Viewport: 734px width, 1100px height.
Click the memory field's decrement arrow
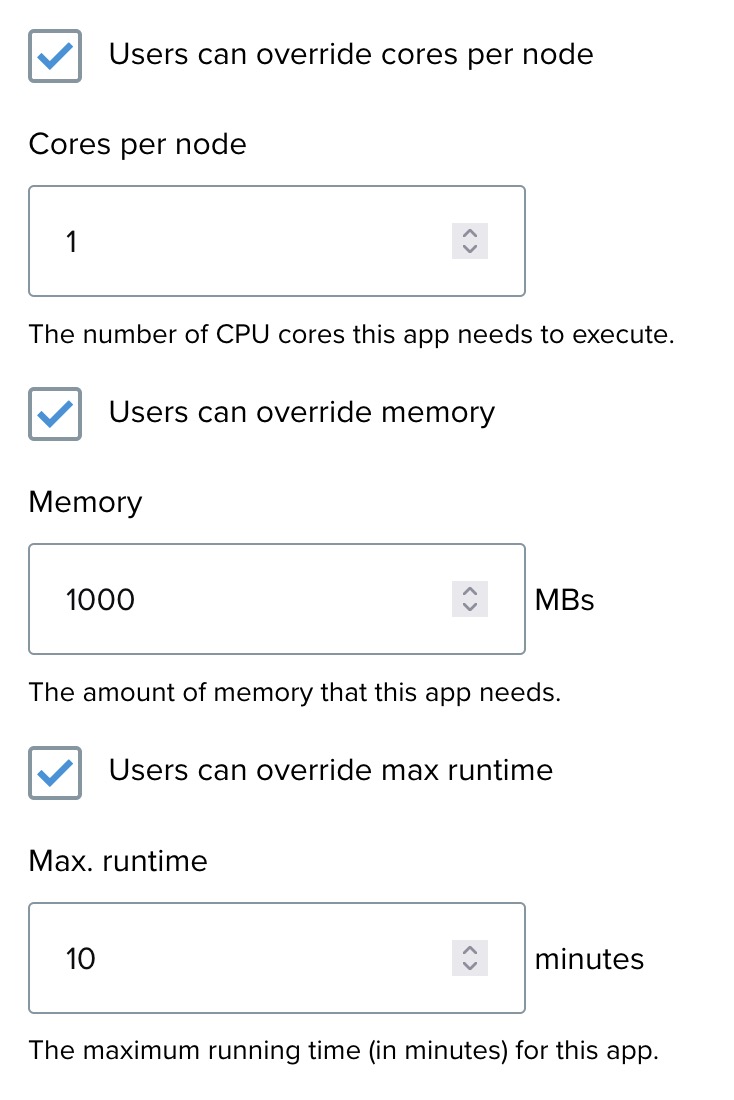tap(470, 606)
